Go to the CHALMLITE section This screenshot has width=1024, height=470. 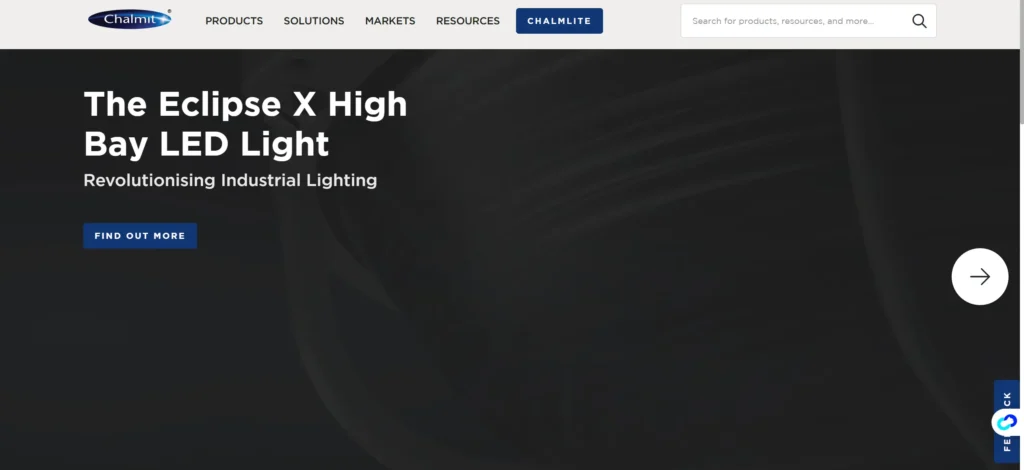pyautogui.click(x=559, y=21)
